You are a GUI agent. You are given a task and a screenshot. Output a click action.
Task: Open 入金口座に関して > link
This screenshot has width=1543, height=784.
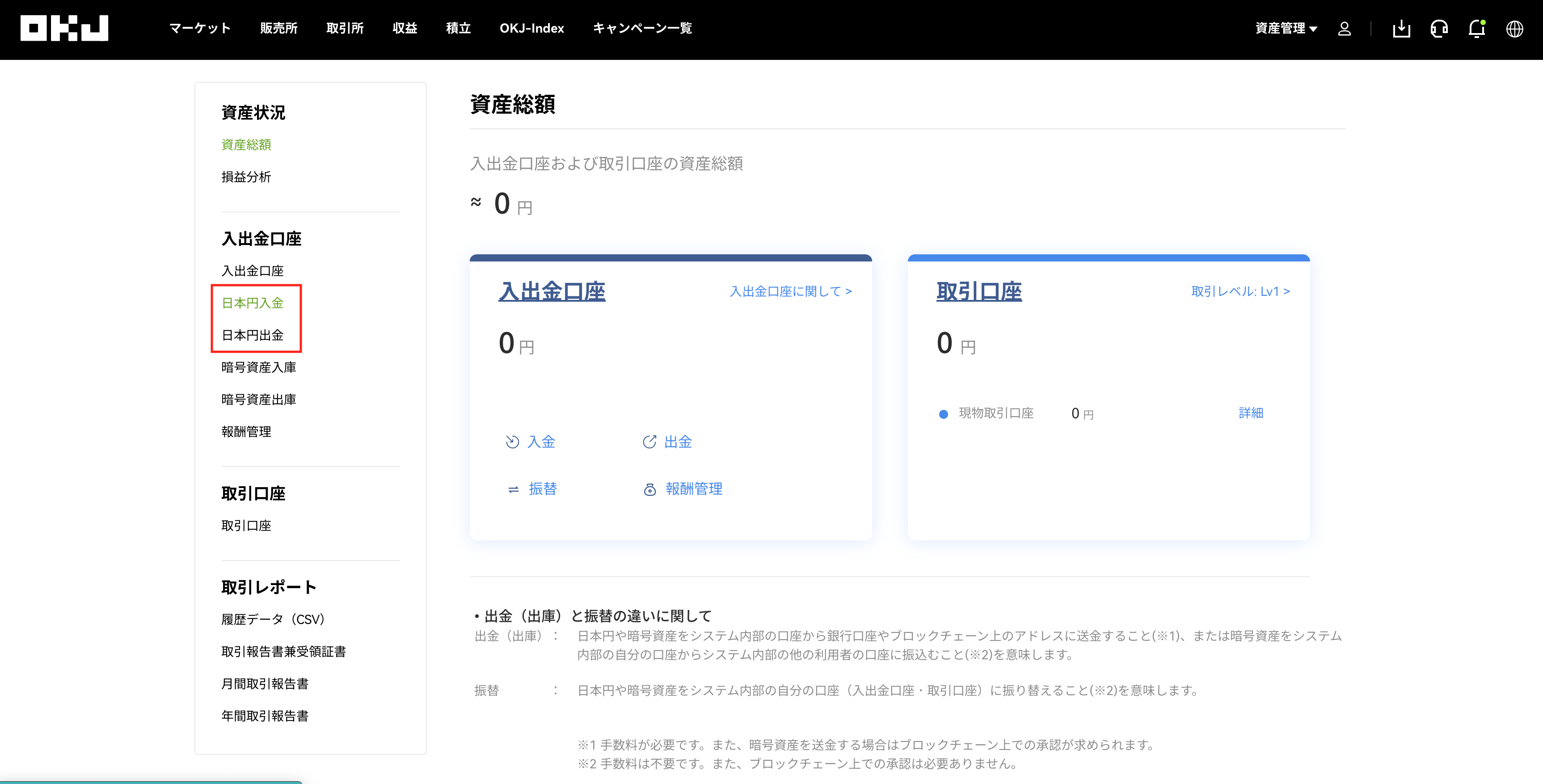coord(790,292)
